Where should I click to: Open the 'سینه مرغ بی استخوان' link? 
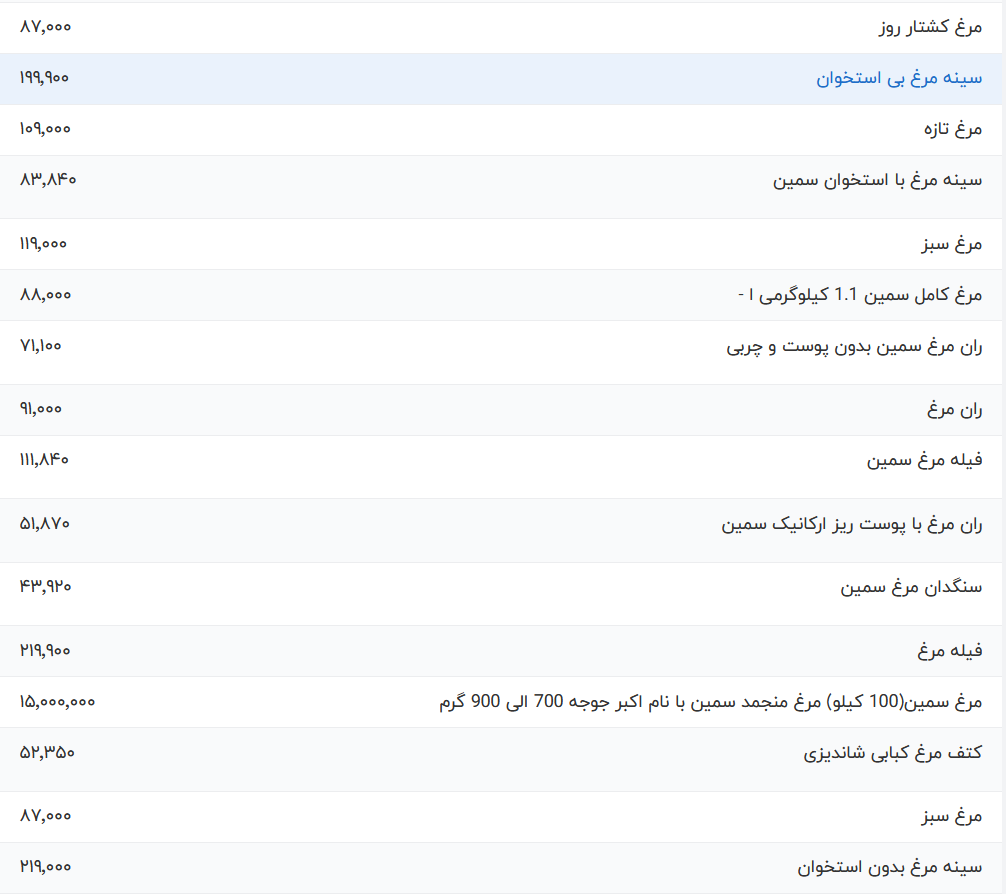(899, 78)
